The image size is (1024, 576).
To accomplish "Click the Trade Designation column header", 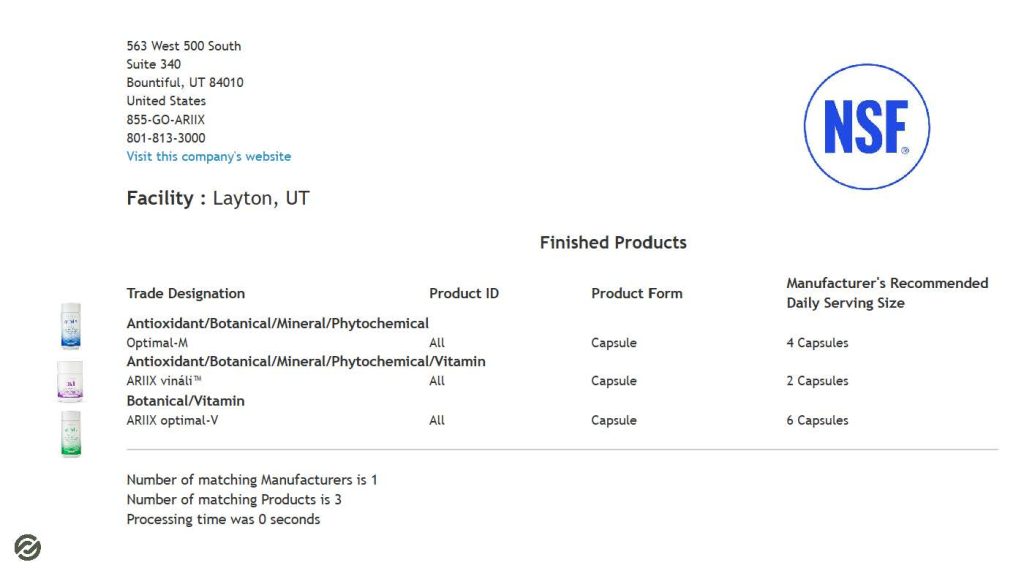I will pos(185,294).
